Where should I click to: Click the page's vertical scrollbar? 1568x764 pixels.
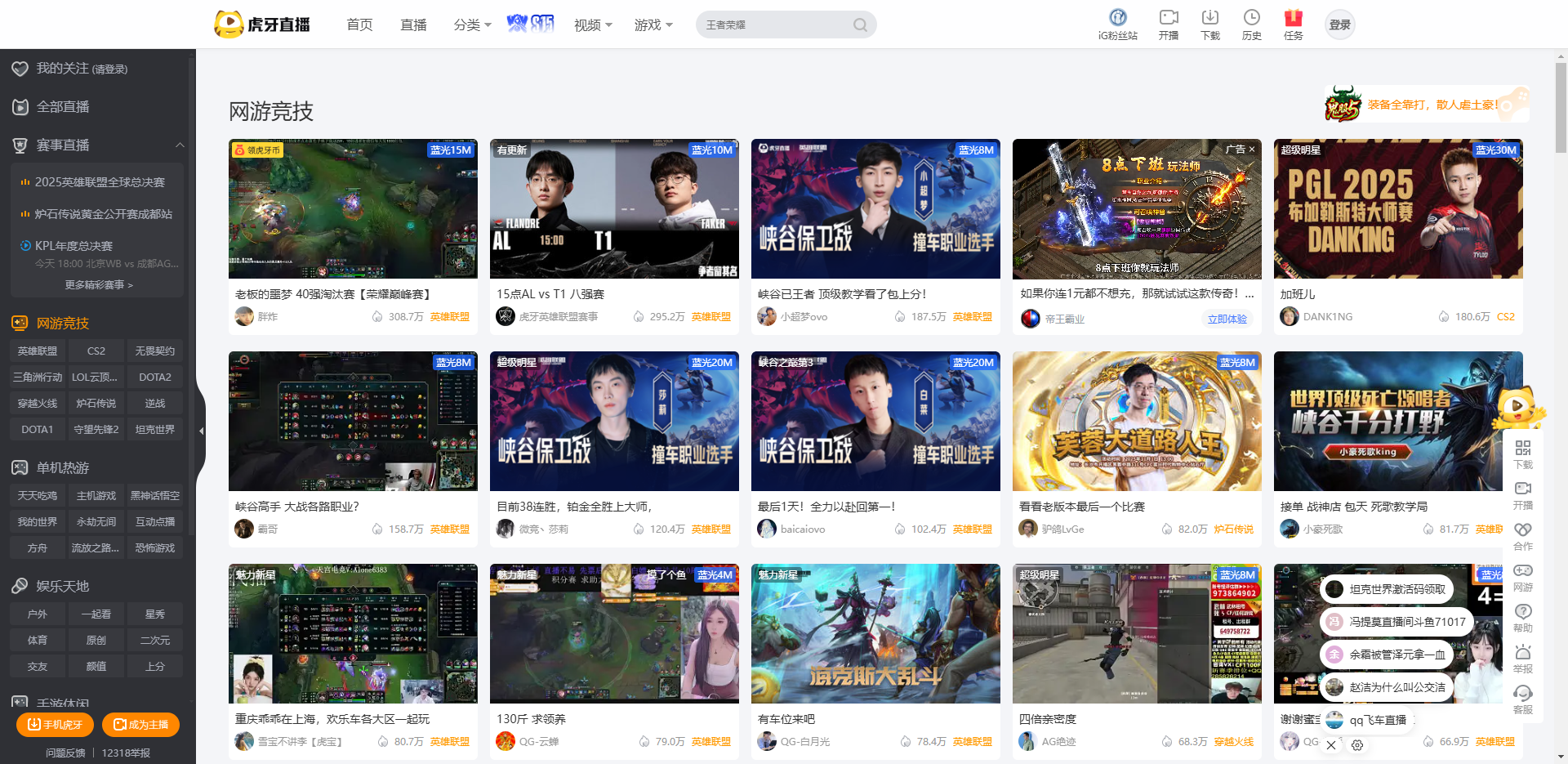1561,106
